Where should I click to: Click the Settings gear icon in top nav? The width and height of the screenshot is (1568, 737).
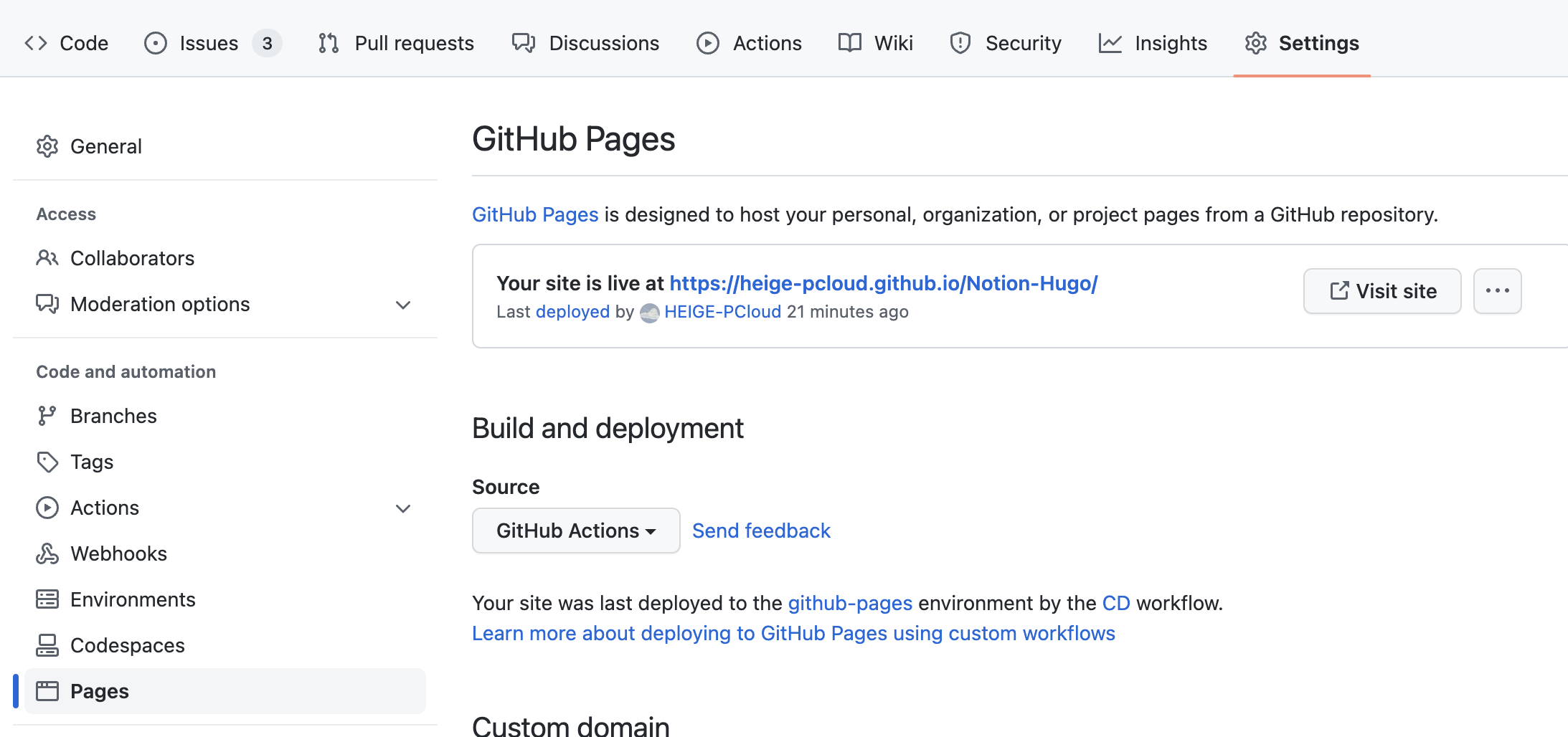(1256, 43)
